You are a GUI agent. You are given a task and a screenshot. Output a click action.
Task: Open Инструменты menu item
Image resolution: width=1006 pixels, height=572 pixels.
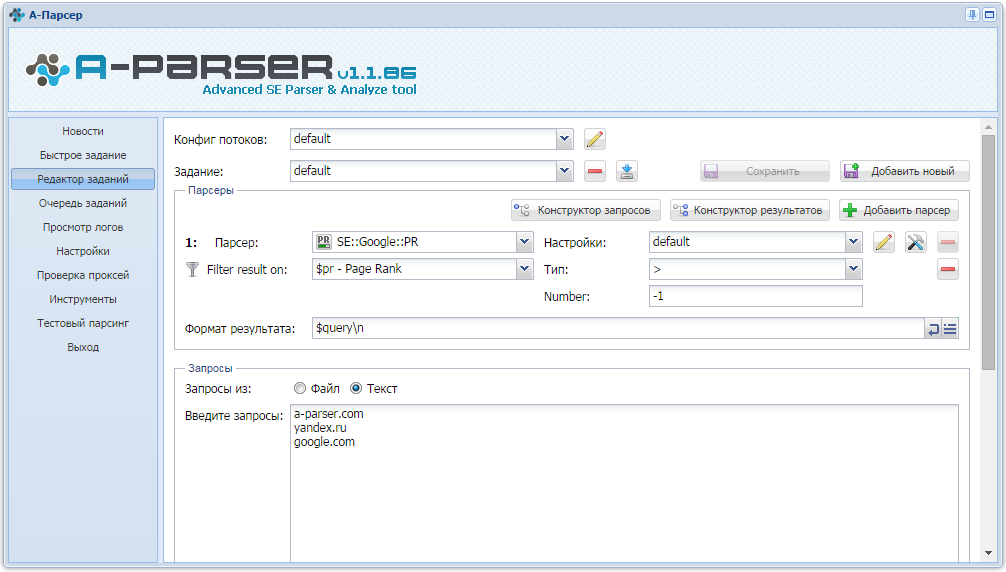pyautogui.click(x=83, y=299)
